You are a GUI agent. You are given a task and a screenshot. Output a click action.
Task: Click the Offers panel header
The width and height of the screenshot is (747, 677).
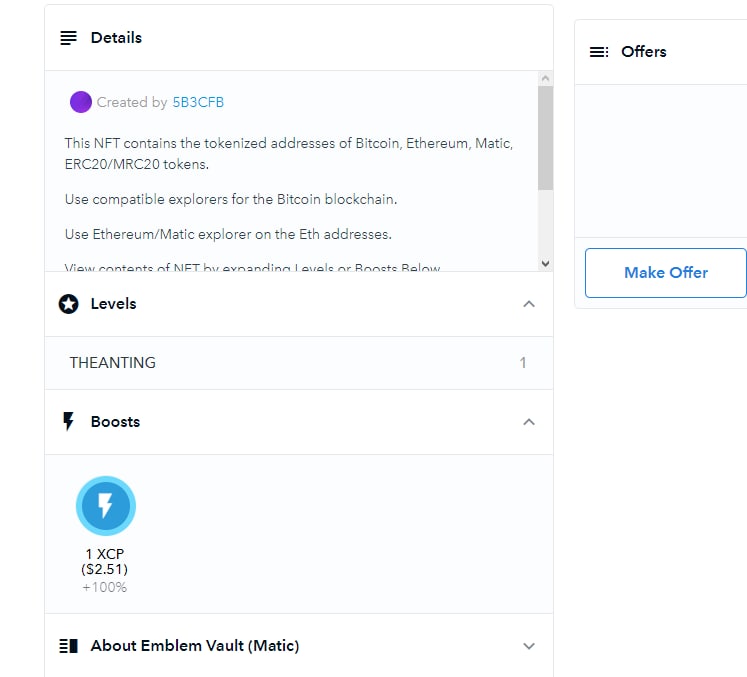tap(661, 52)
